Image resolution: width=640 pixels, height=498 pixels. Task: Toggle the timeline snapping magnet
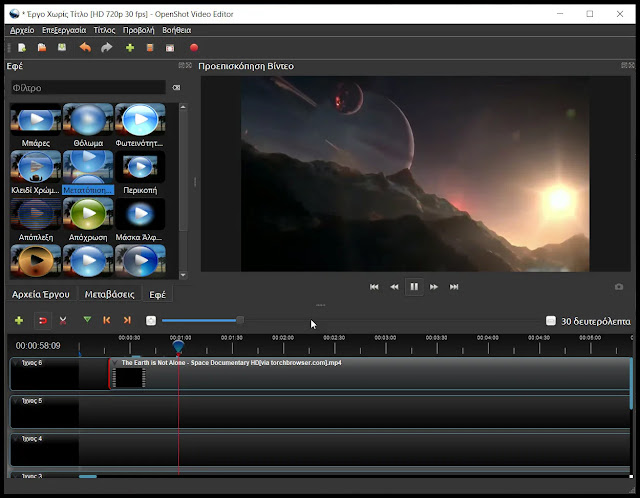[x=42, y=320]
